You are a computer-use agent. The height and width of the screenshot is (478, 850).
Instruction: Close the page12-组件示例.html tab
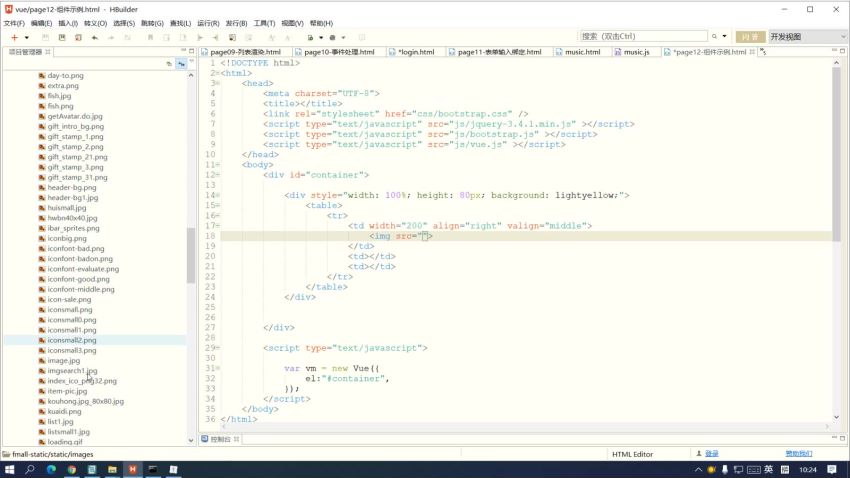pos(752,52)
